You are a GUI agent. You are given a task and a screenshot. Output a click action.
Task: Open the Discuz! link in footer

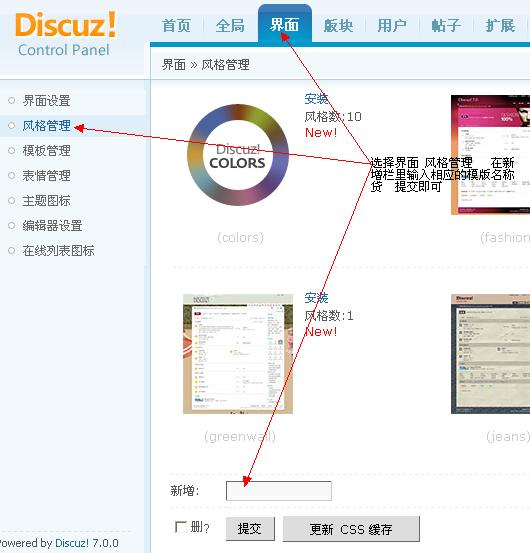72,543
